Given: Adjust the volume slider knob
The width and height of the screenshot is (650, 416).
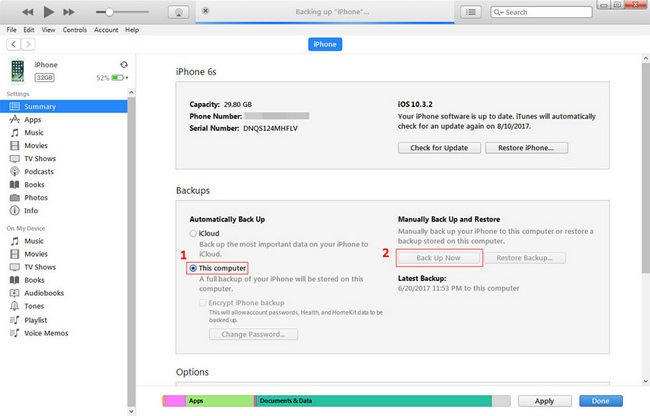Looking at the screenshot, I should pyautogui.click(x=109, y=12).
